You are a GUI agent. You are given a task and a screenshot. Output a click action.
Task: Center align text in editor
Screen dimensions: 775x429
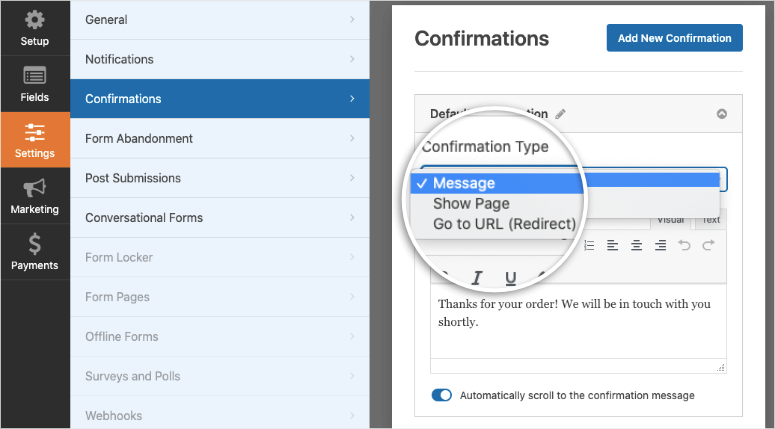(636, 245)
